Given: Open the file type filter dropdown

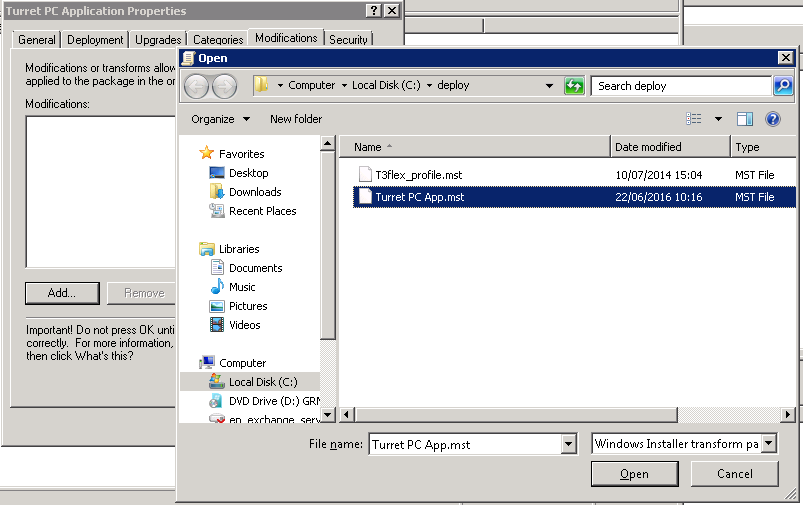Looking at the screenshot, I should click(769, 444).
